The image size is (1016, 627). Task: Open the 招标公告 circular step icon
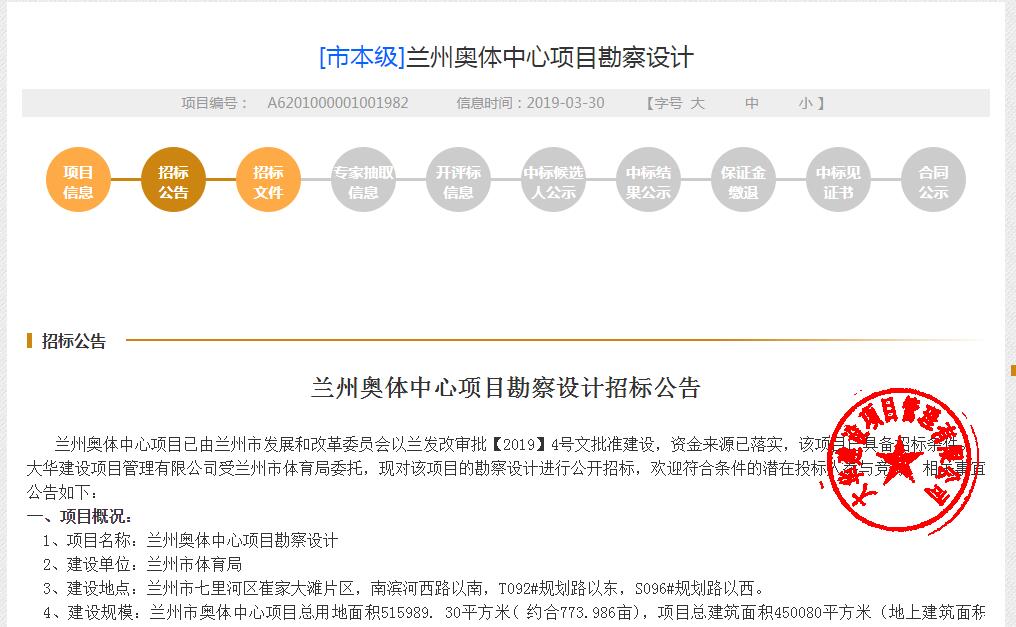point(173,179)
